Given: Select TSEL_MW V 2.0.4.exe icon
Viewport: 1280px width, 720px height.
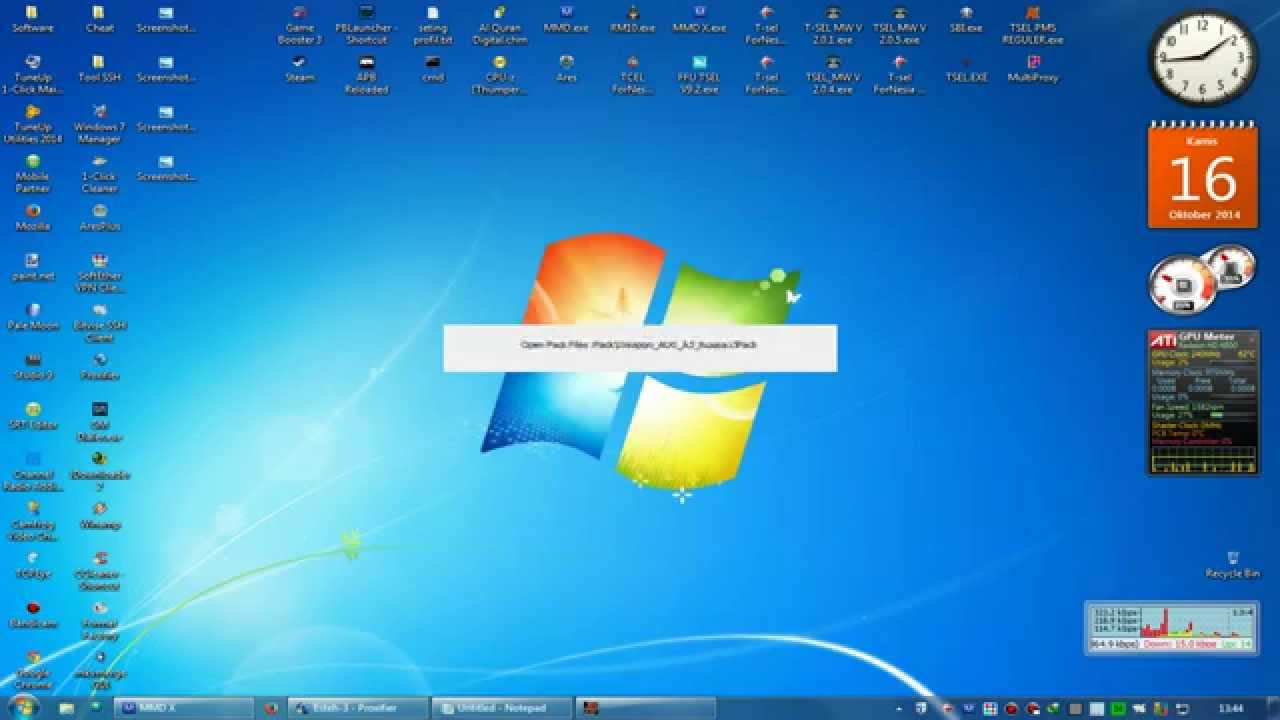Looking at the screenshot, I should tap(832, 74).
